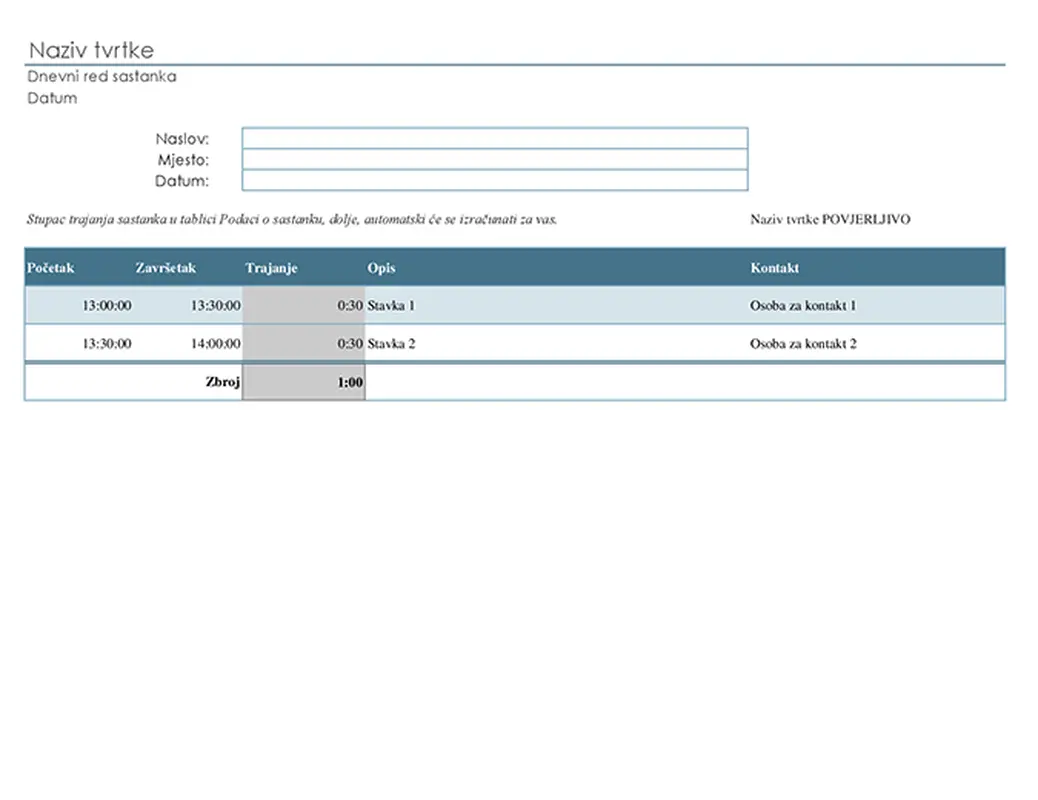Select the Početak column header
The height and width of the screenshot is (800, 1038).
(51, 268)
